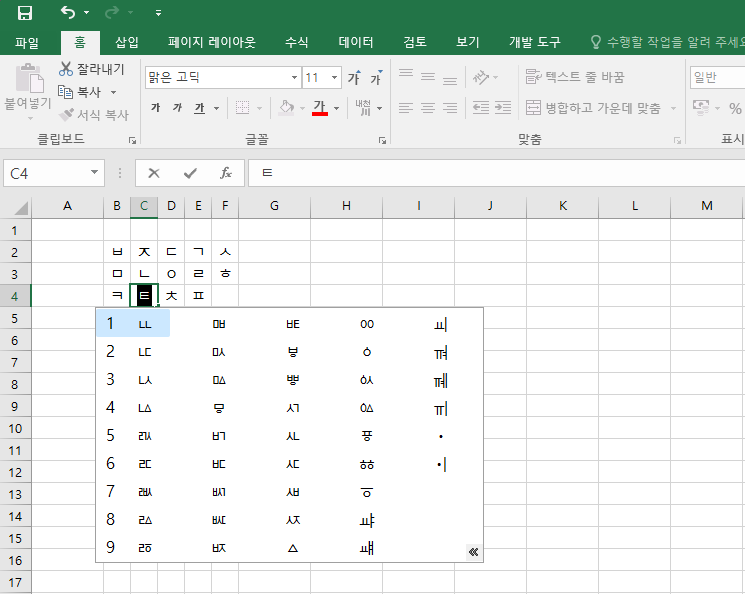Image resolution: width=745 pixels, height=594 pixels.
Task: Switch to the 페이지 레이아웃 tab
Action: (x=211, y=43)
